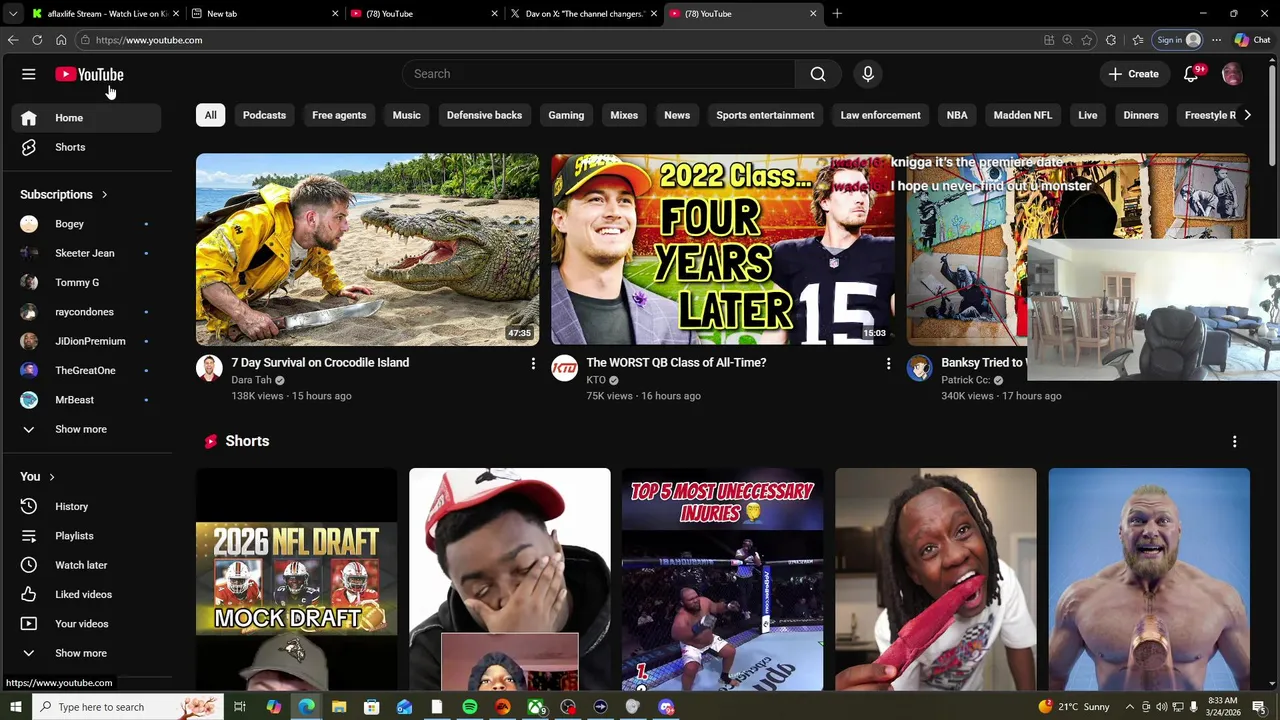Viewport: 1280px width, 720px height.
Task: Click Sign in in the browser toolbar
Action: 1177,40
